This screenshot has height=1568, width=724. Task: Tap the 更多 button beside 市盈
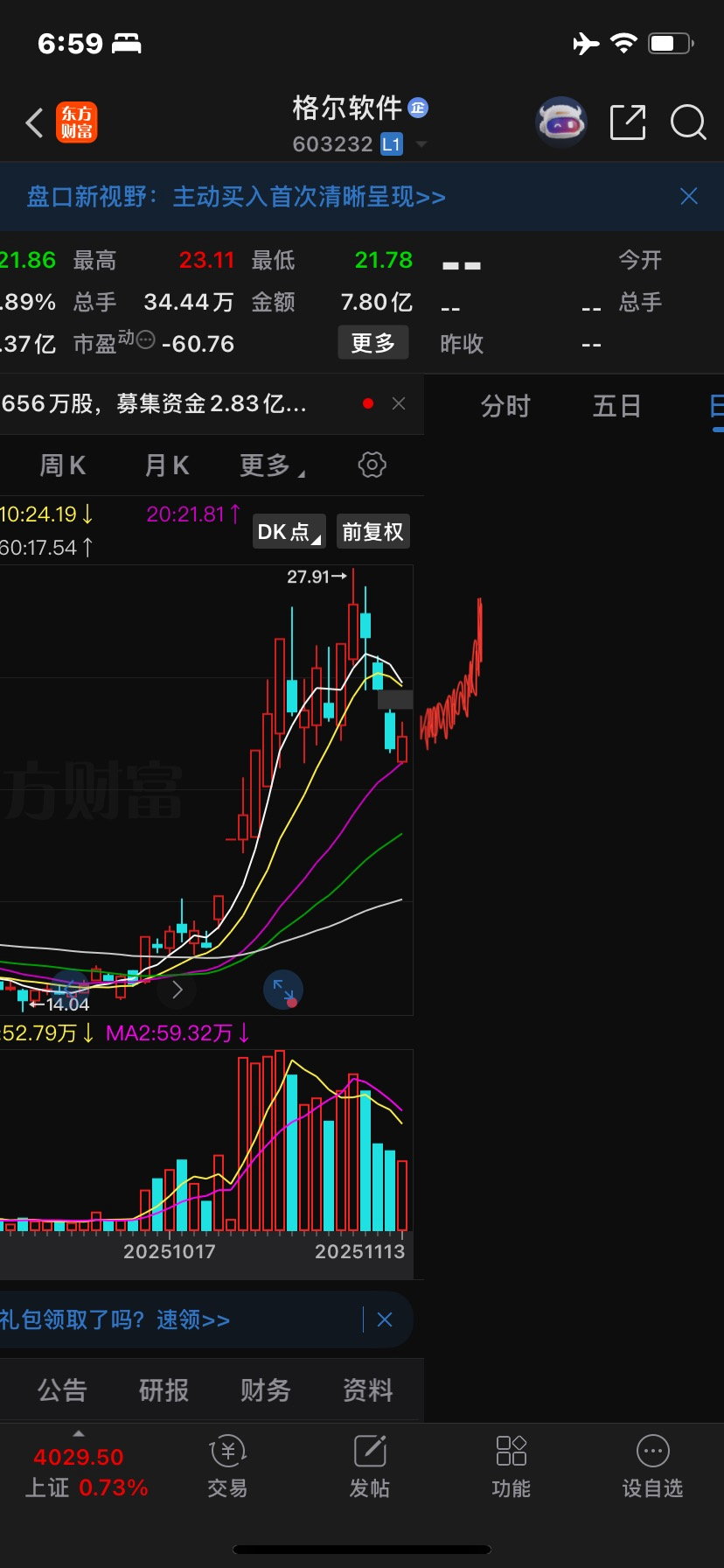point(373,342)
